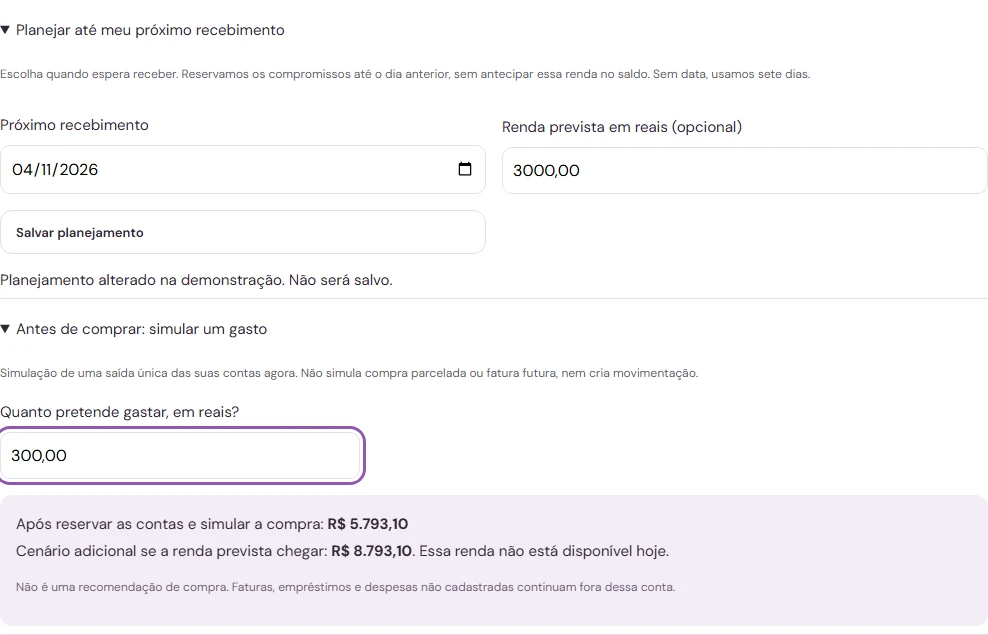Click the 'Quanto pretende gastar, em reais?' label
Image resolution: width=988 pixels, height=635 pixels.
point(120,412)
